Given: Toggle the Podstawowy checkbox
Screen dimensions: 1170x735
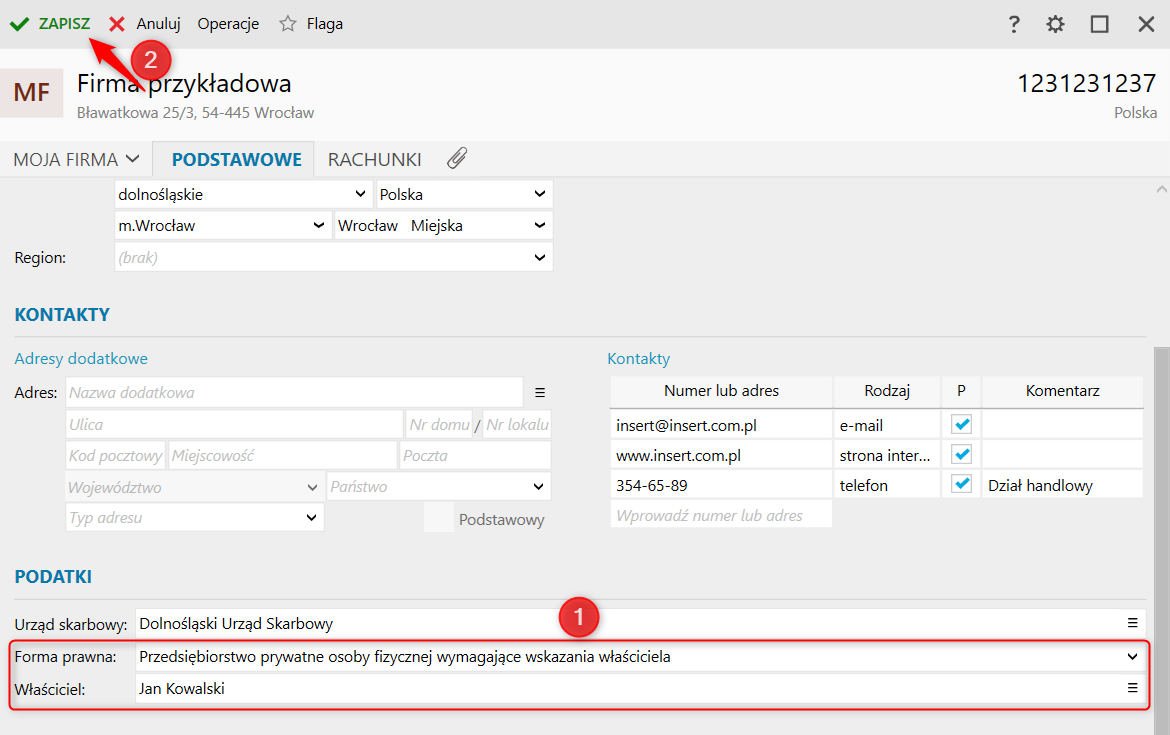Looking at the screenshot, I should coord(439,518).
